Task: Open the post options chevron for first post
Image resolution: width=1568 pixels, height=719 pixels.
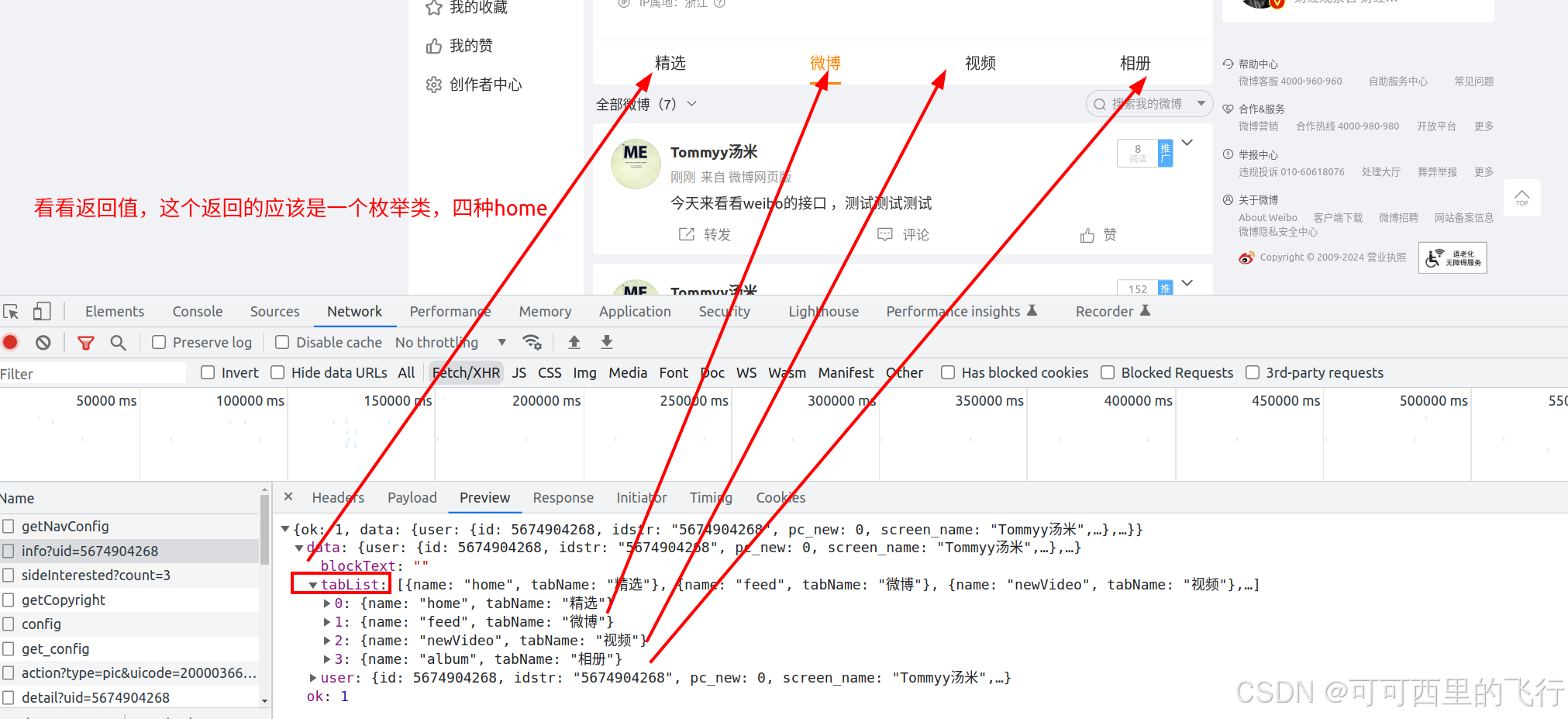Action: (1187, 143)
